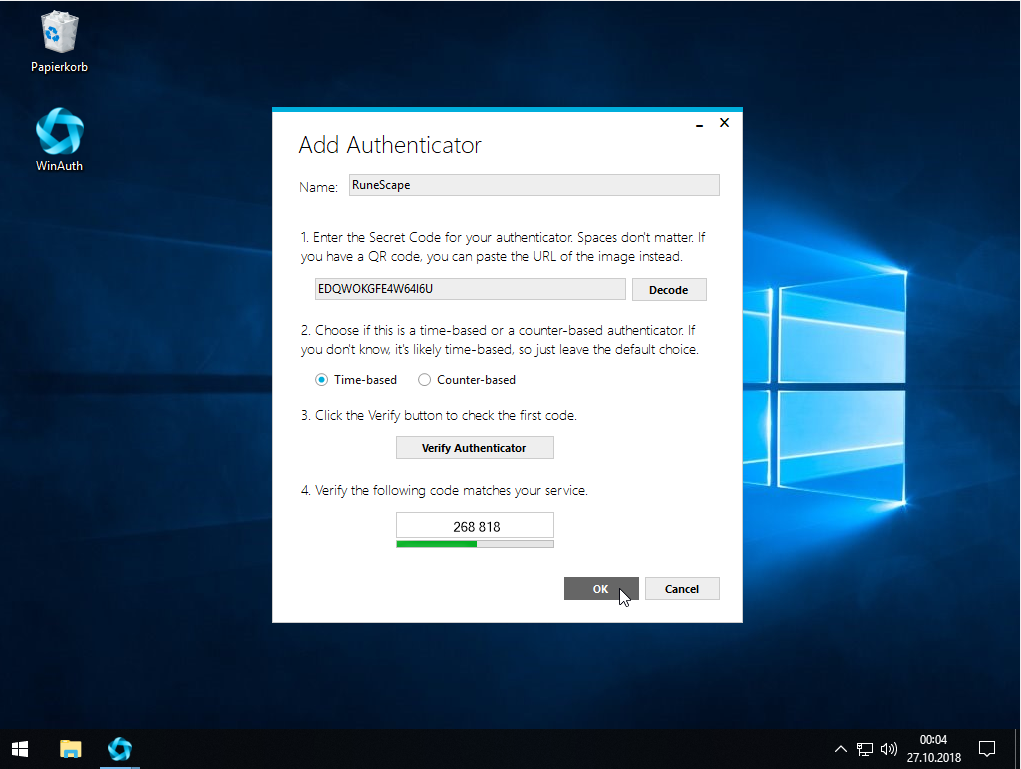Image resolution: width=1021 pixels, height=769 pixels.
Task: Open the network status tray icon
Action: point(865,748)
